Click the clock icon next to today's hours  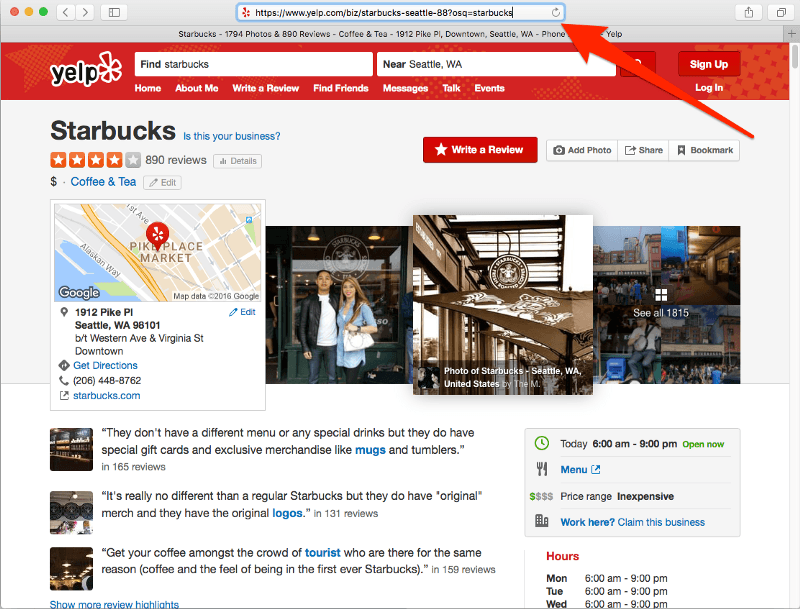[541, 443]
